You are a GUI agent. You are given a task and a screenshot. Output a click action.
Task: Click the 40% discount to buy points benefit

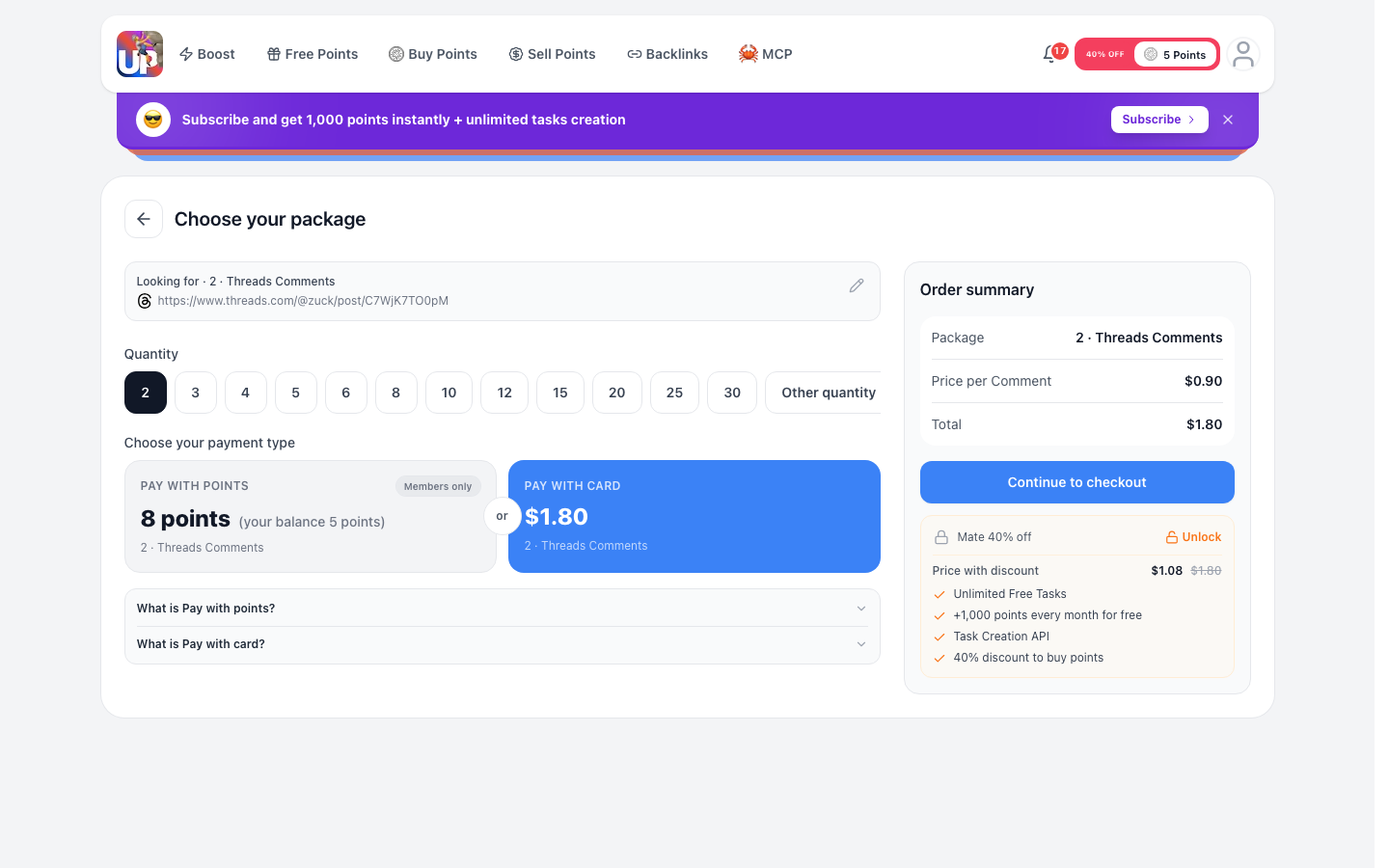(1028, 658)
